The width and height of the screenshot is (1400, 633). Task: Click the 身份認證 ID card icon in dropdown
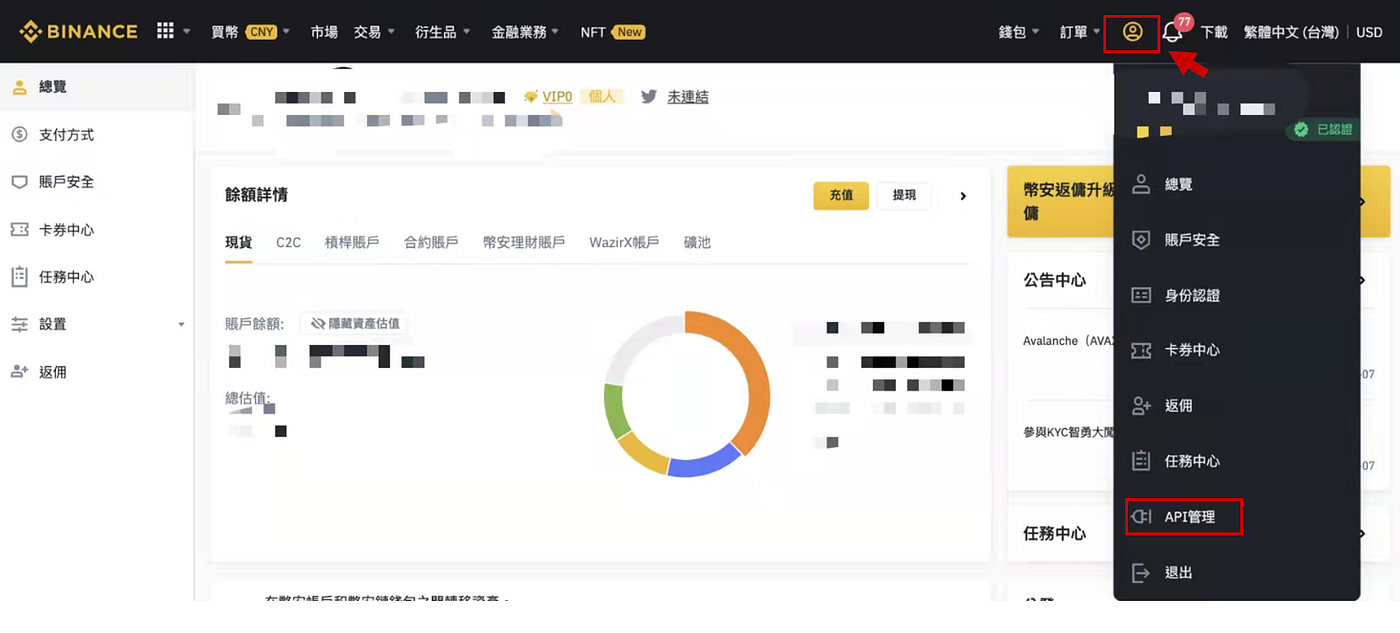(x=1141, y=295)
